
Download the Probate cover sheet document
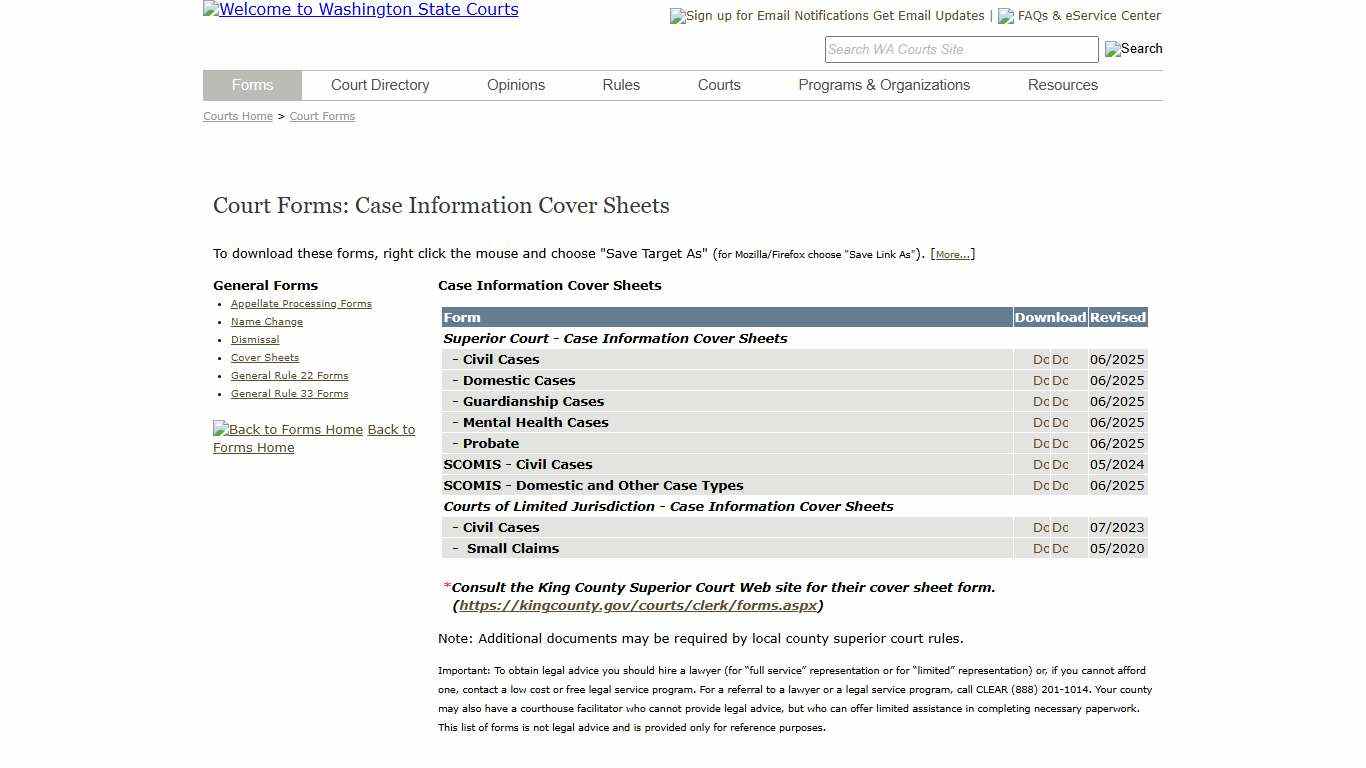tap(1040, 443)
